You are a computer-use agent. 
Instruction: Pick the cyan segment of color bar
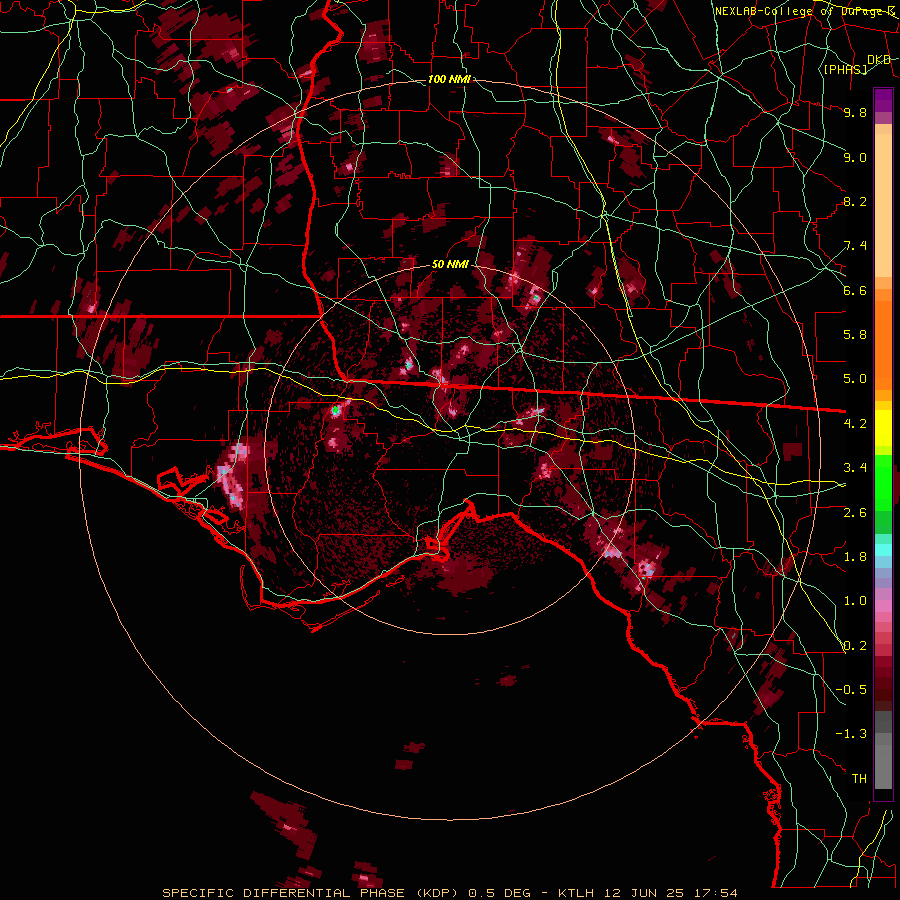tap(883, 550)
